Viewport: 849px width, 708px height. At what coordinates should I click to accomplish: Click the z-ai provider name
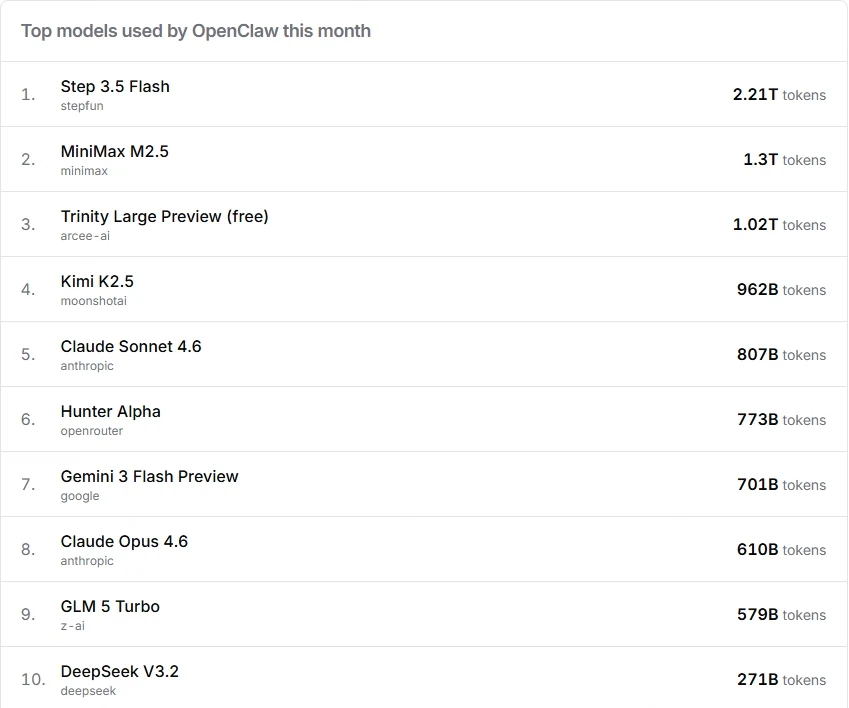[x=73, y=626]
